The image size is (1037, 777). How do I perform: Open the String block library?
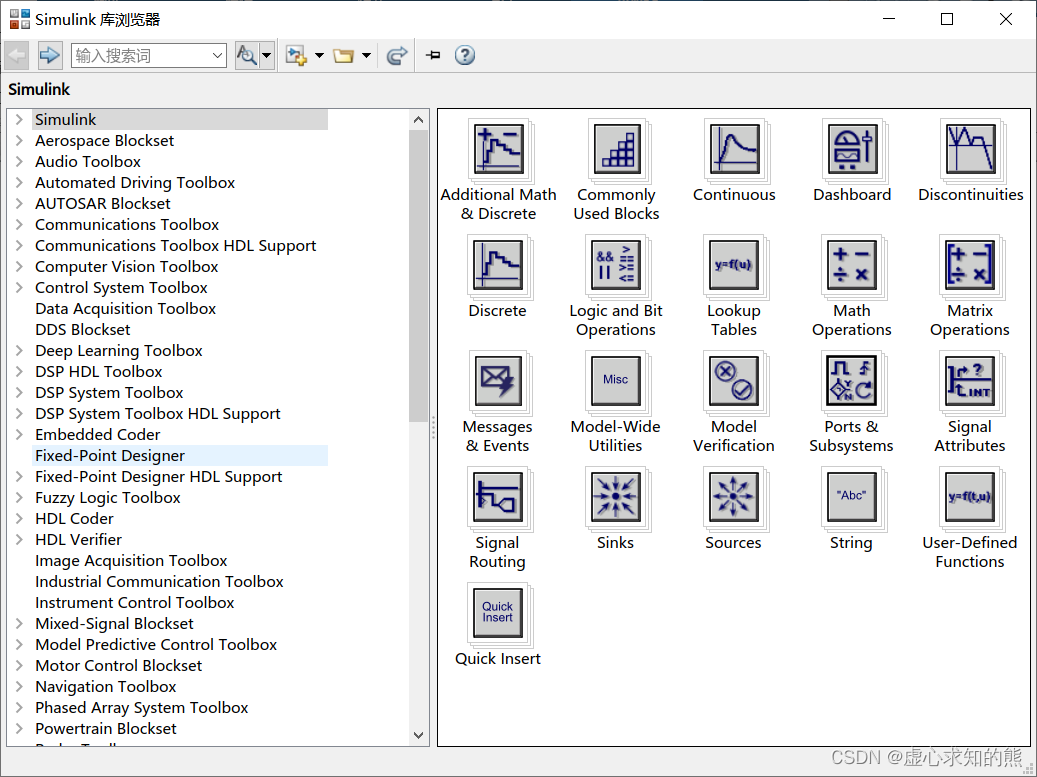pyautogui.click(x=852, y=498)
